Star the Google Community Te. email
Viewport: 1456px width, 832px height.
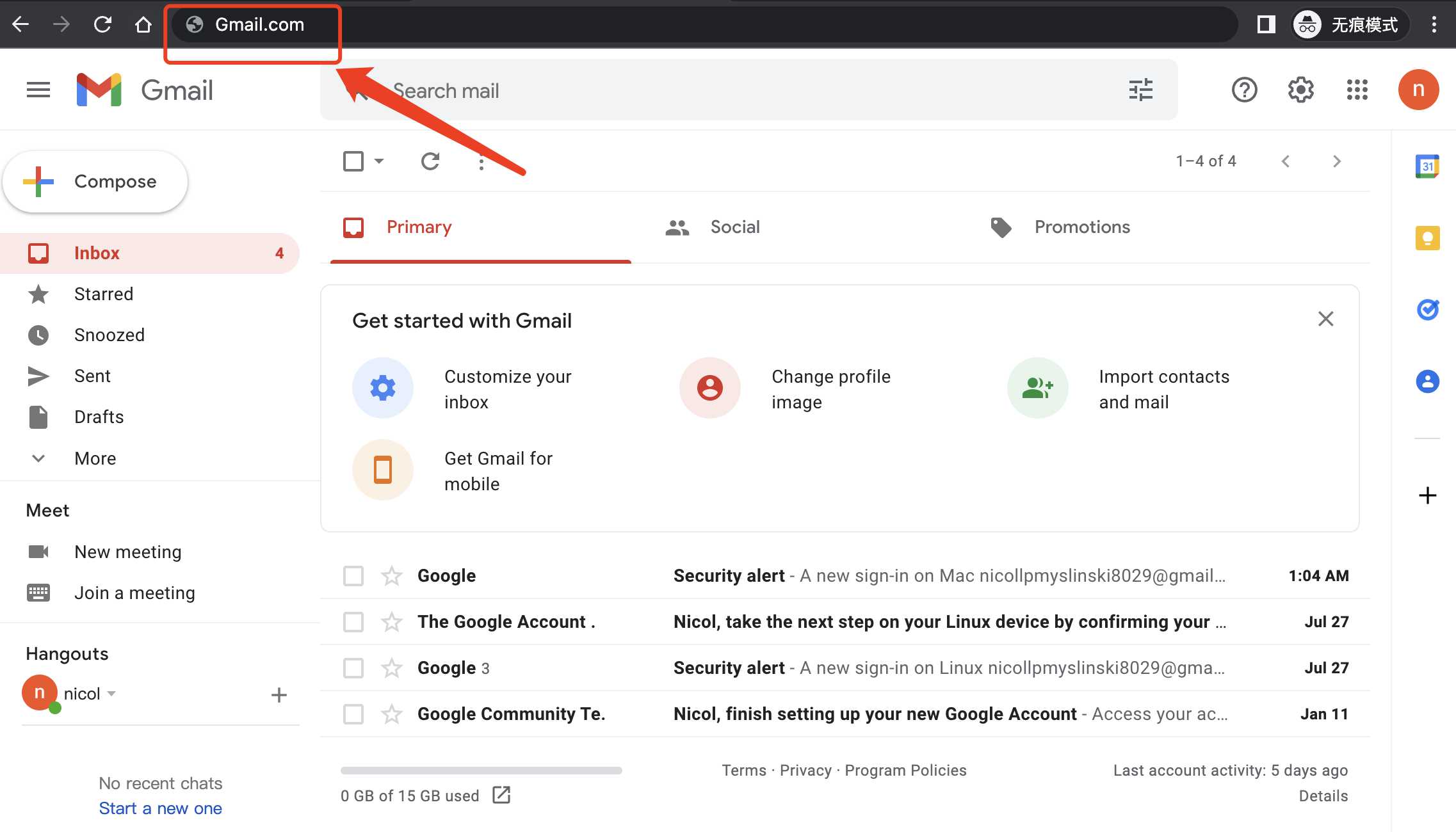[391, 714]
